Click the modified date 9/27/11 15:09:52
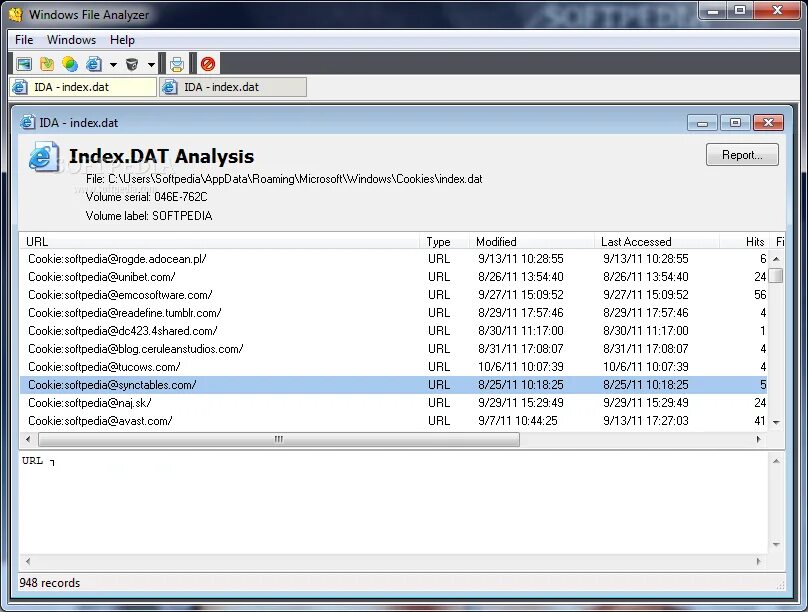 tap(521, 295)
